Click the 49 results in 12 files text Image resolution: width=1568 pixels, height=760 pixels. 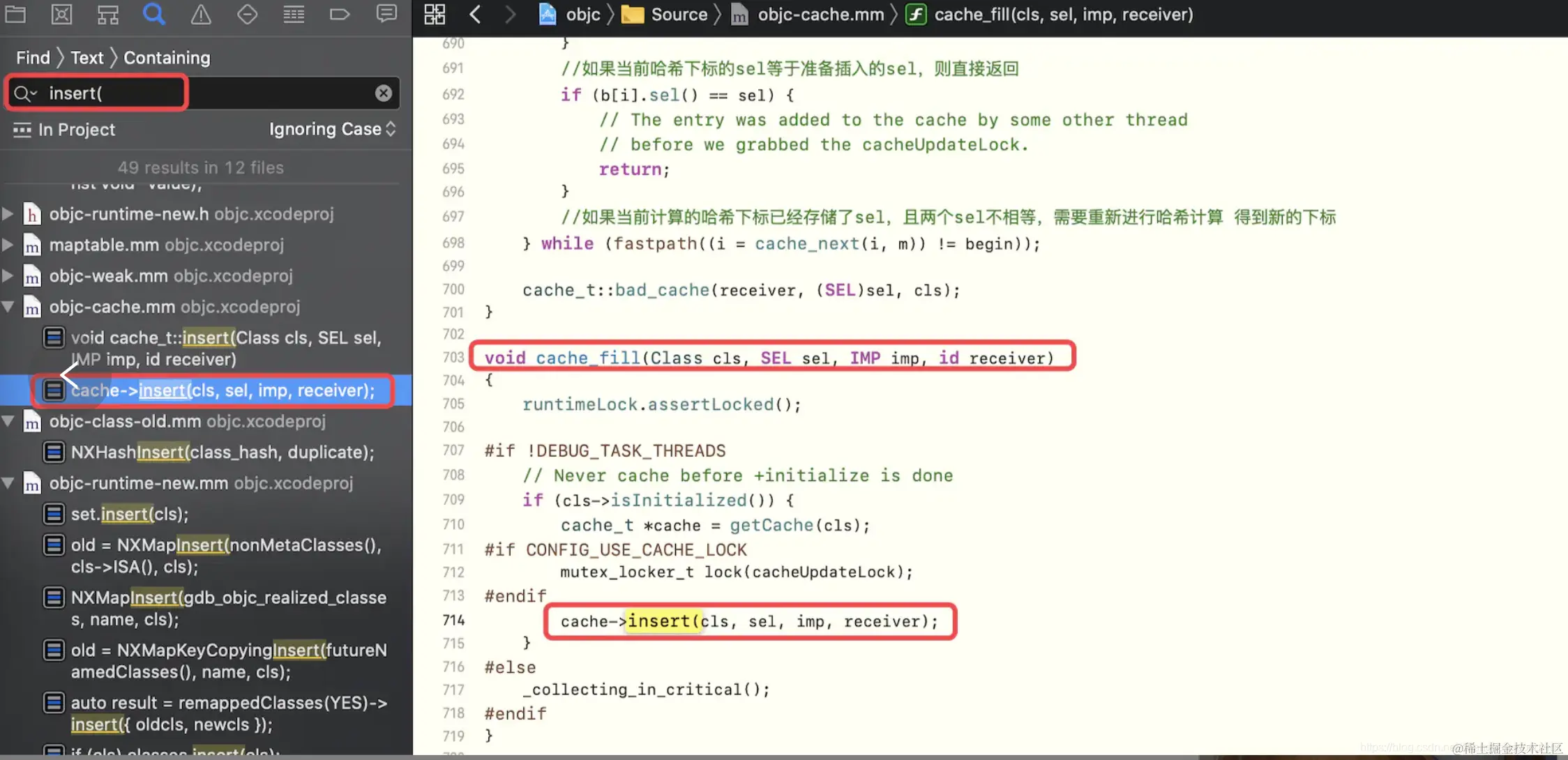(x=201, y=167)
